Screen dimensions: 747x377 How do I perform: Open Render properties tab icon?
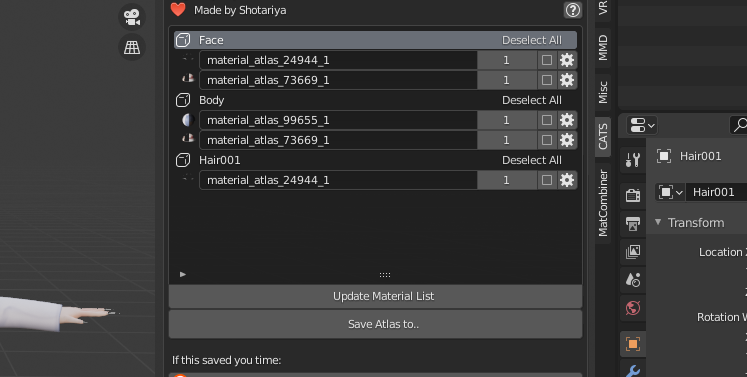tap(633, 195)
